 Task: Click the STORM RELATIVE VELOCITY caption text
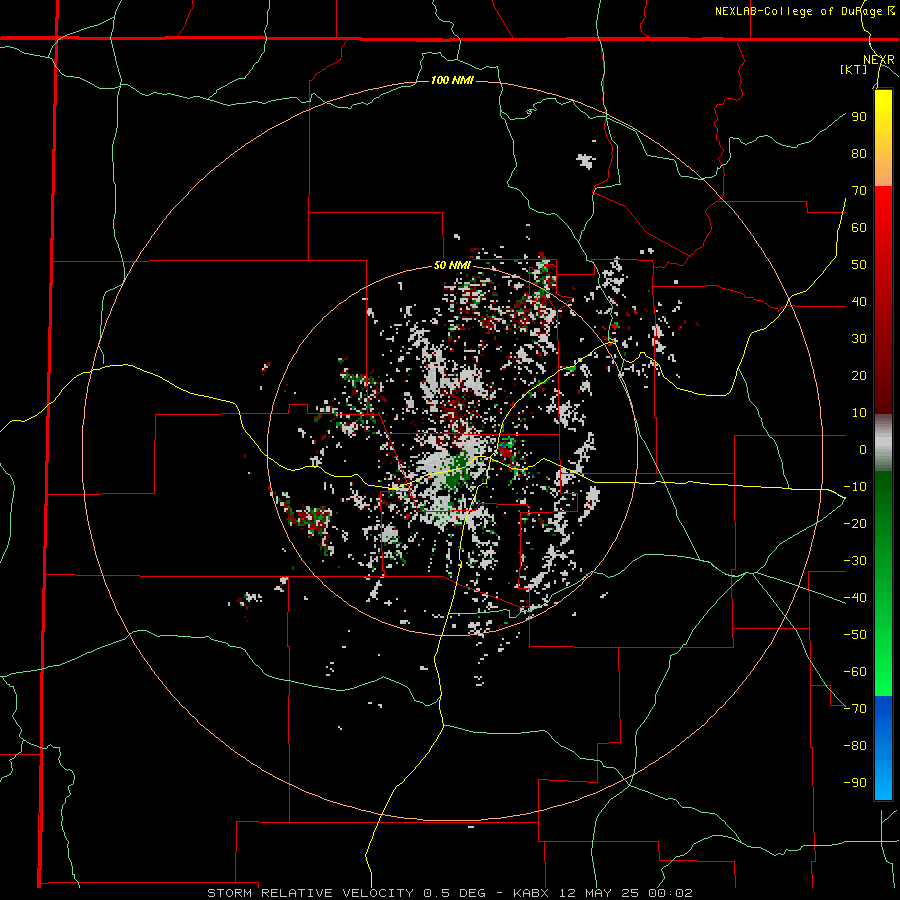click(310, 893)
